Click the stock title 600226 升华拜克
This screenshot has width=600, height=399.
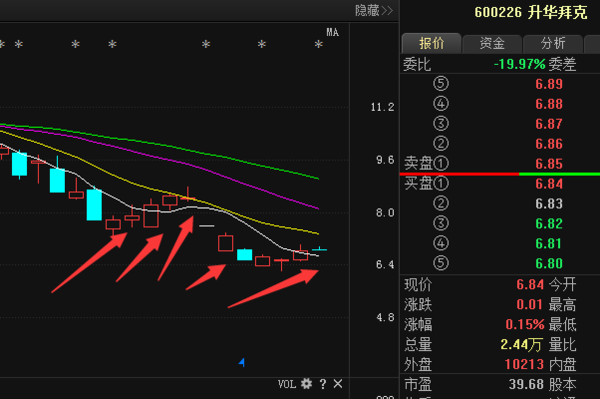tap(530, 12)
